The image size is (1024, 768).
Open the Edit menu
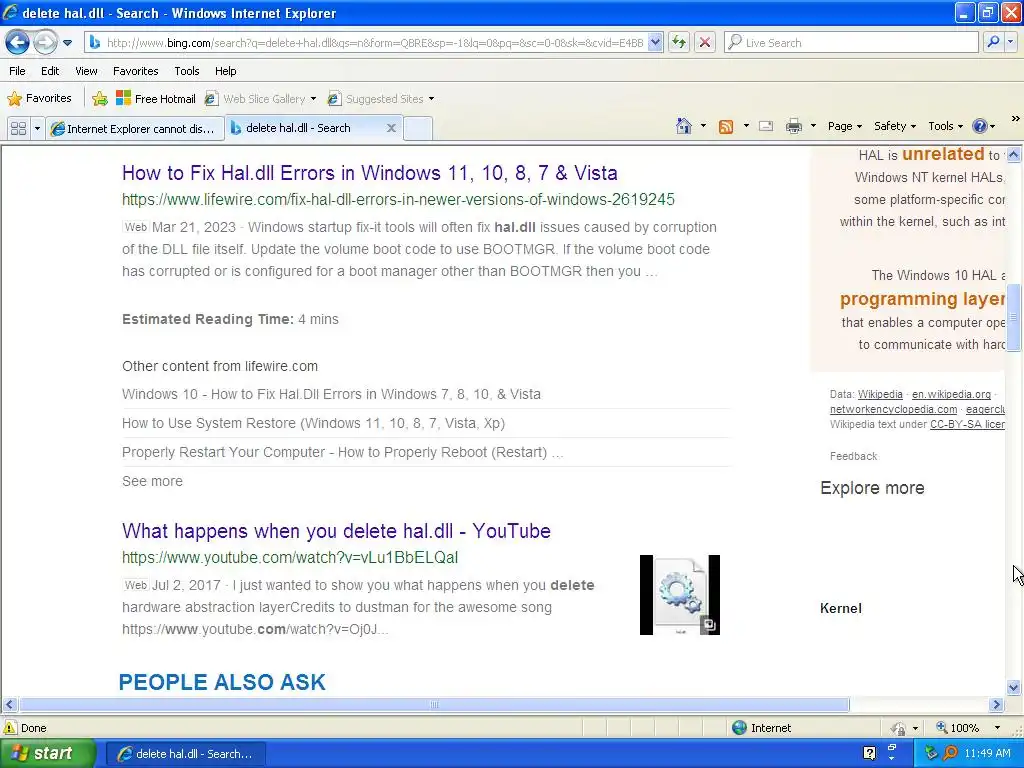coord(50,71)
